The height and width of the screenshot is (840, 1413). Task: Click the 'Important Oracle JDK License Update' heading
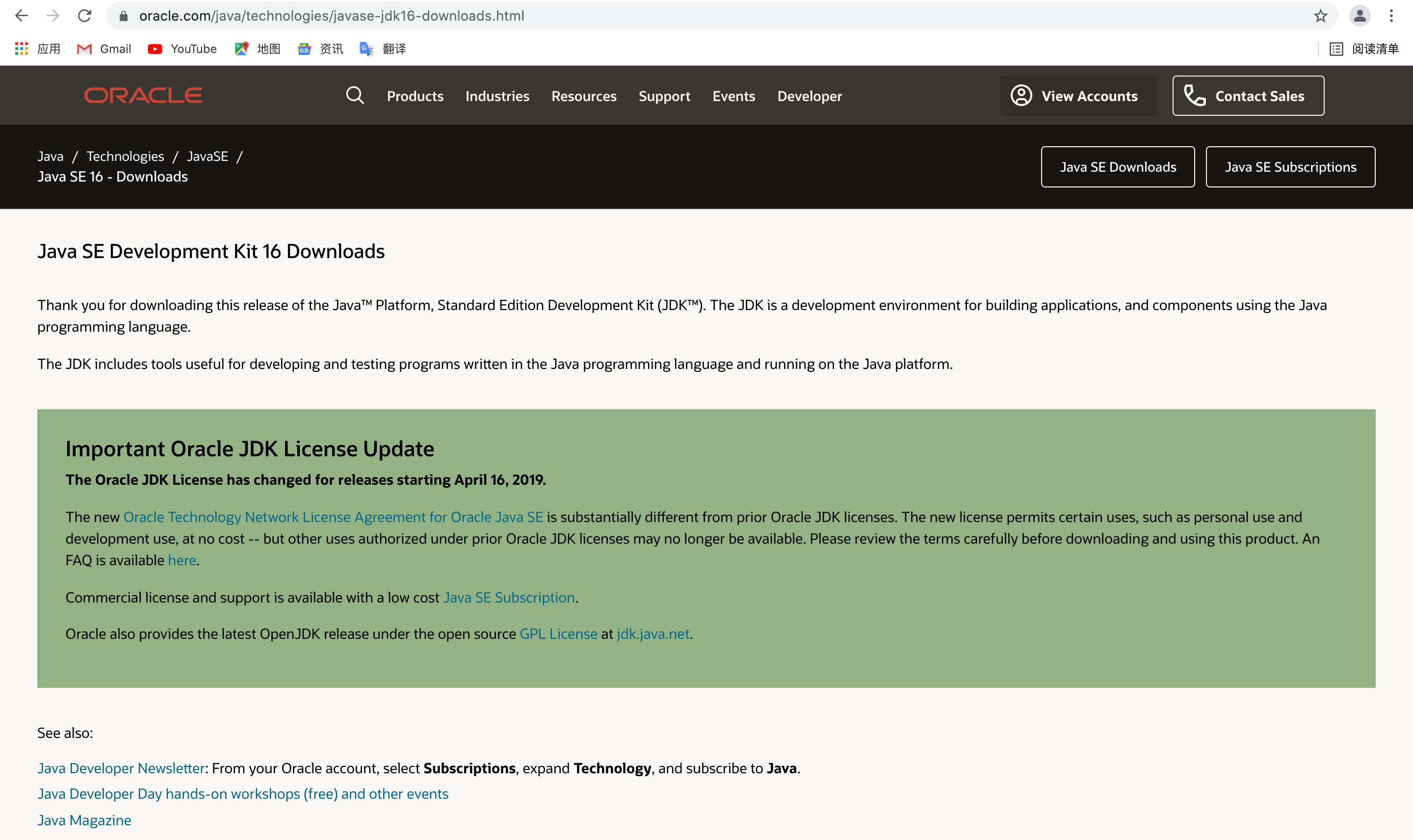coord(250,448)
